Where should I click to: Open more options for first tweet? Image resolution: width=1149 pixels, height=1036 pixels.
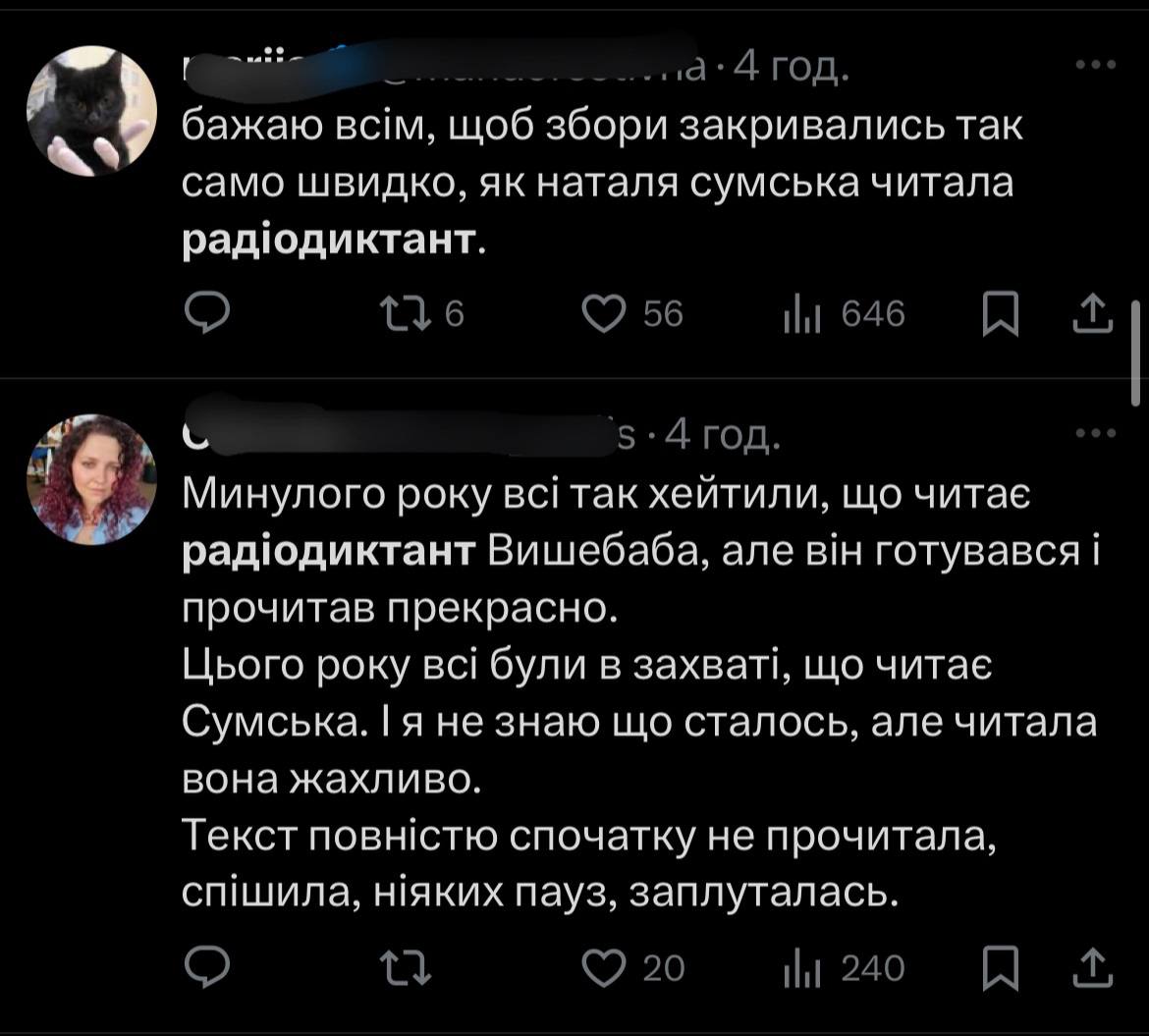coord(1096,66)
